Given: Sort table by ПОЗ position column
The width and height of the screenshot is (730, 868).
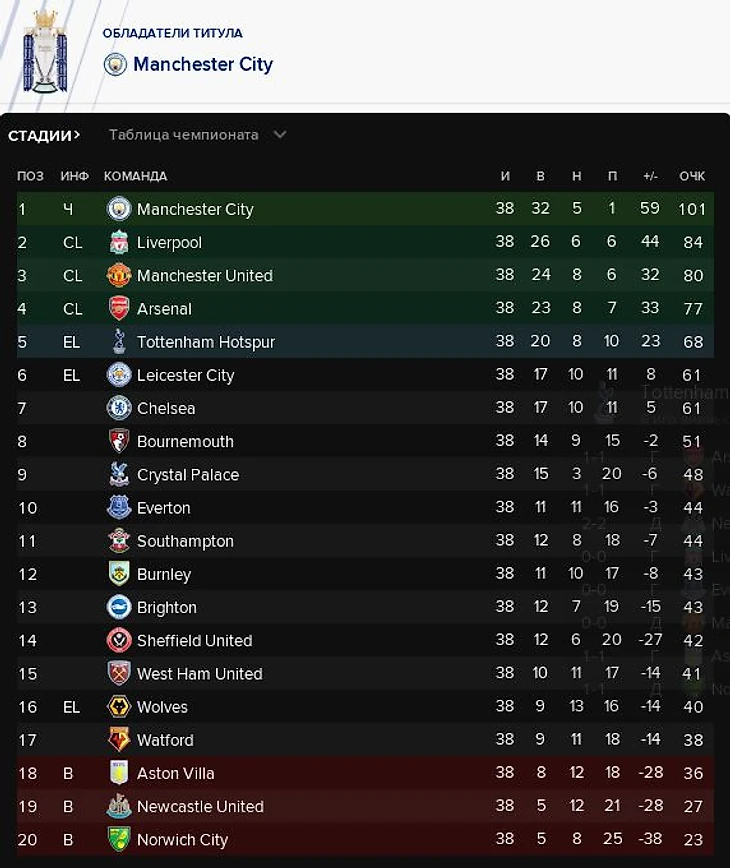Looking at the screenshot, I should [30, 176].
